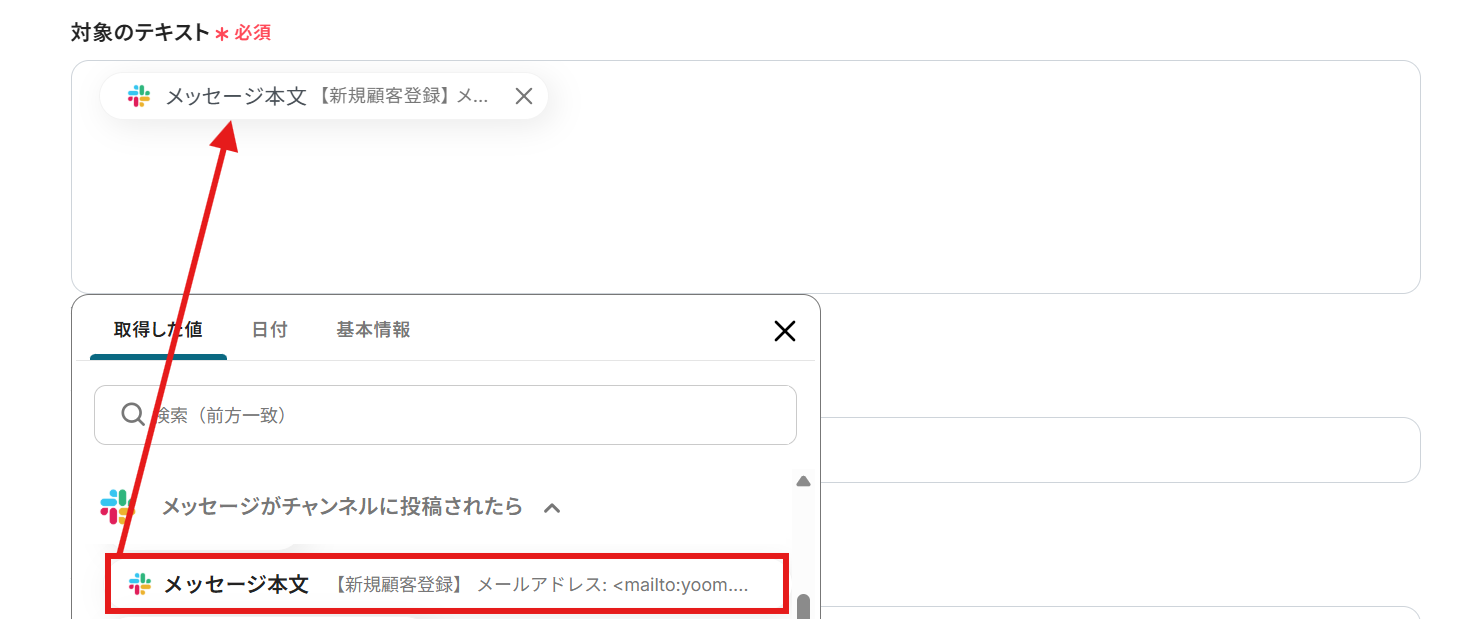Select the メッセージ本文 value in the list
Screen dimensions: 1483x619
(236, 584)
